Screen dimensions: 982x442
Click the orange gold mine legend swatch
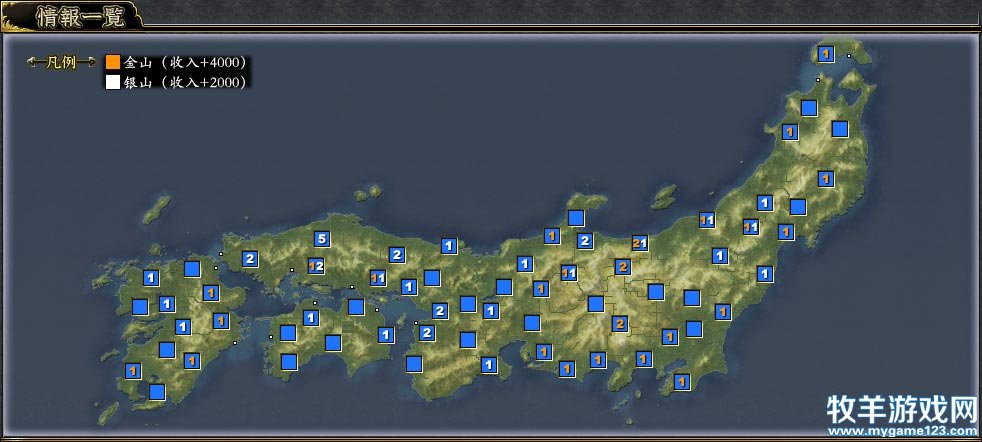pos(113,62)
